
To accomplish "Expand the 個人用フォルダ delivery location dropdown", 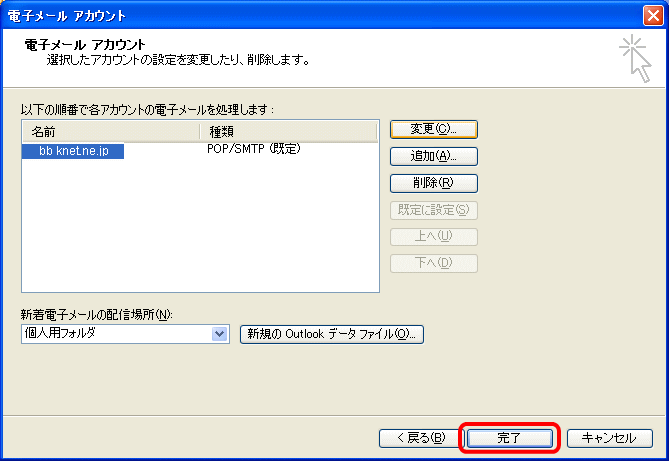I will [x=219, y=334].
